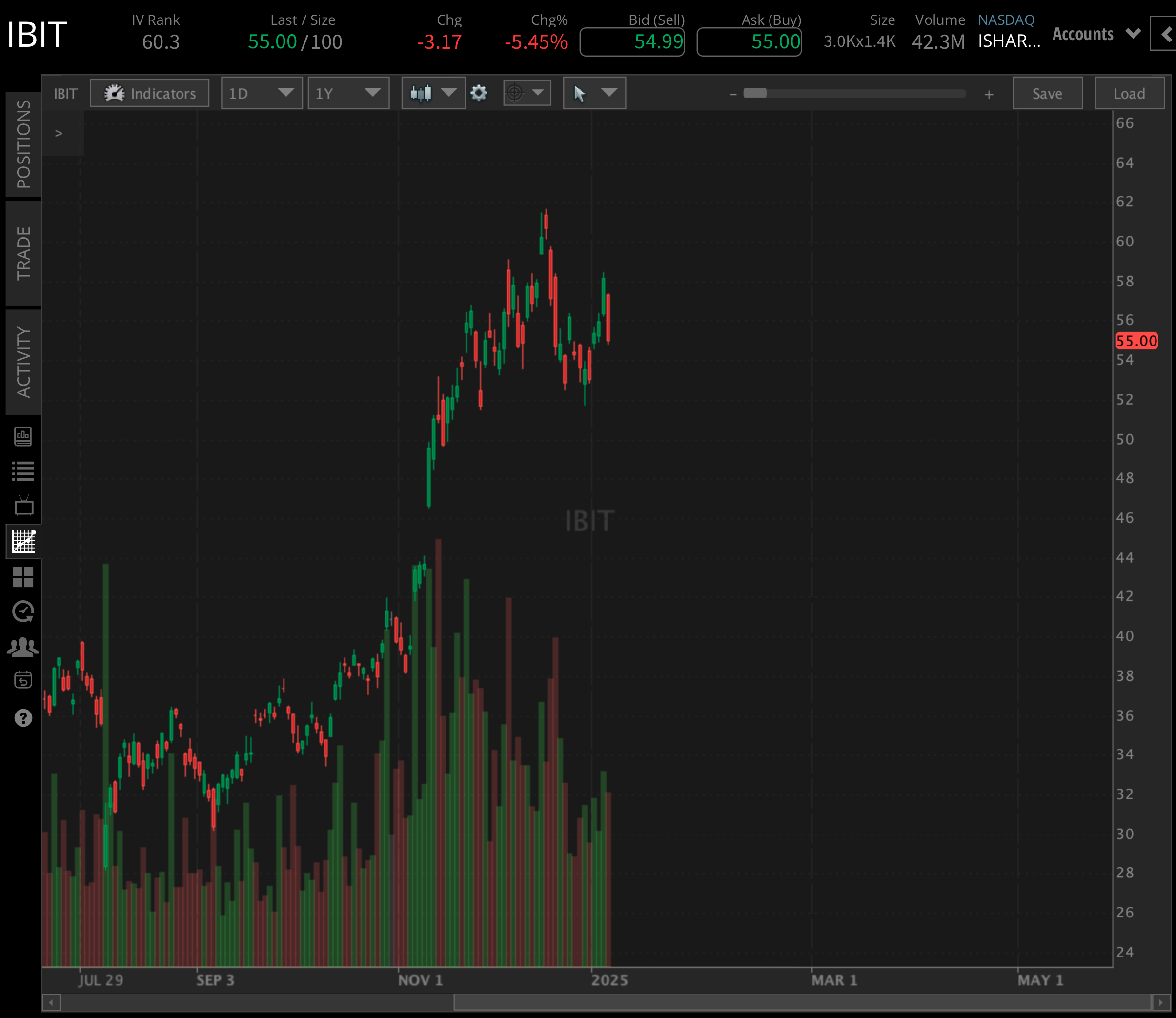Screen dimensions: 1176x1018
Task: Click the Save chart button
Action: [1047, 93]
